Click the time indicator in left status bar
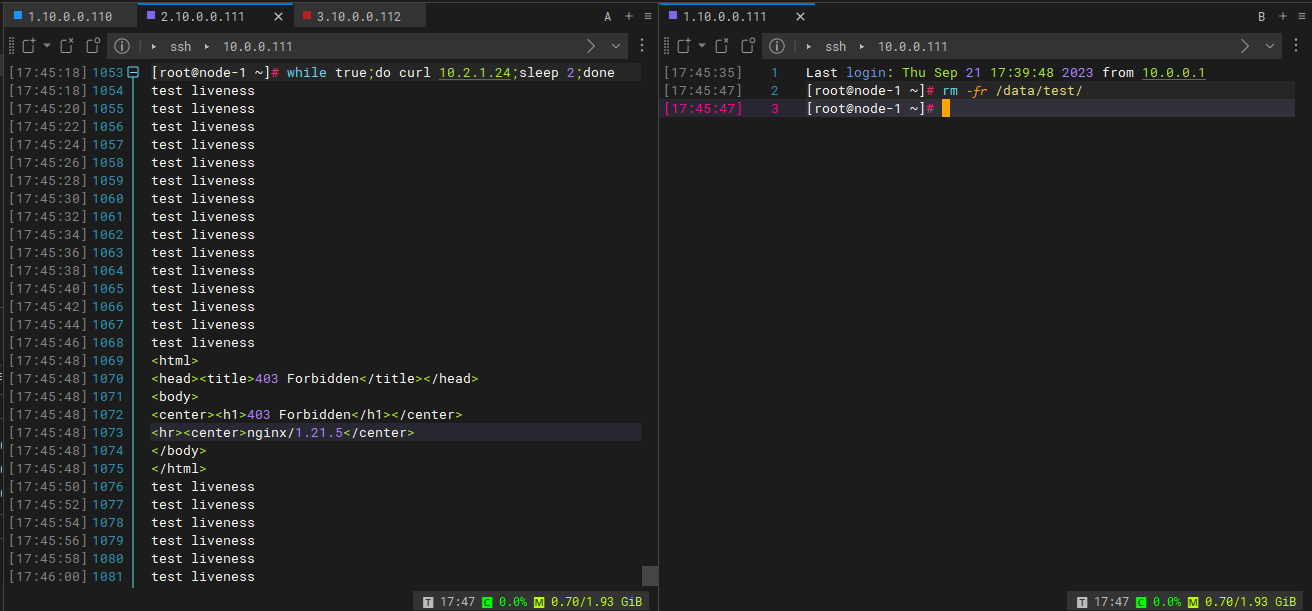This screenshot has height=611, width=1312. pos(449,602)
